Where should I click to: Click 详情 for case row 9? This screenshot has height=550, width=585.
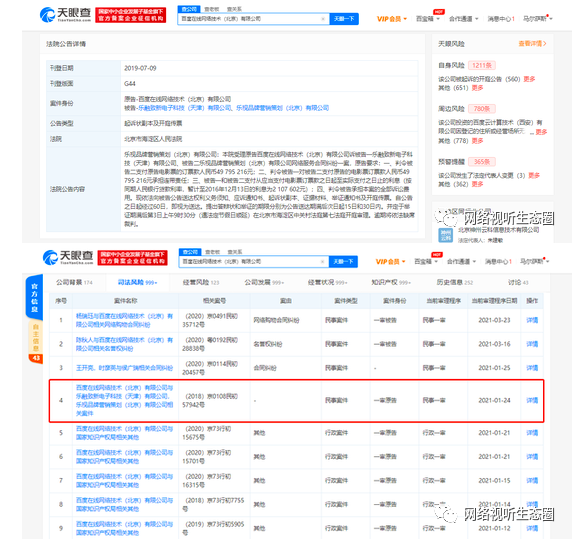(x=532, y=528)
